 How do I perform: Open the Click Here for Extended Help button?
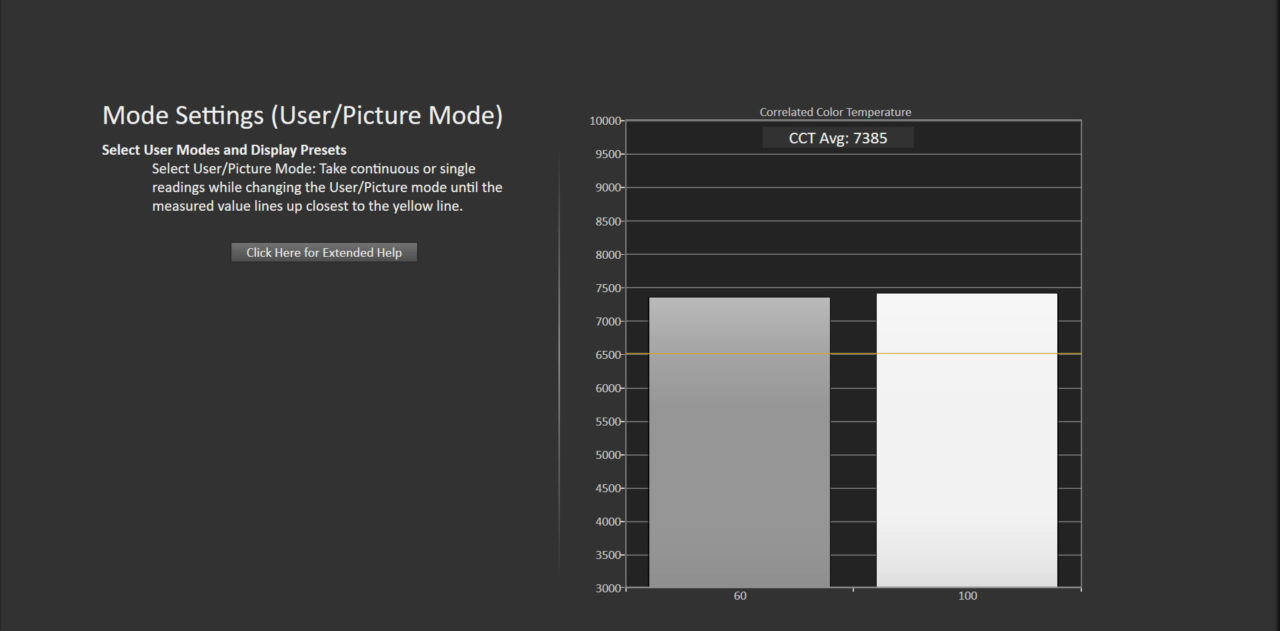(x=324, y=253)
